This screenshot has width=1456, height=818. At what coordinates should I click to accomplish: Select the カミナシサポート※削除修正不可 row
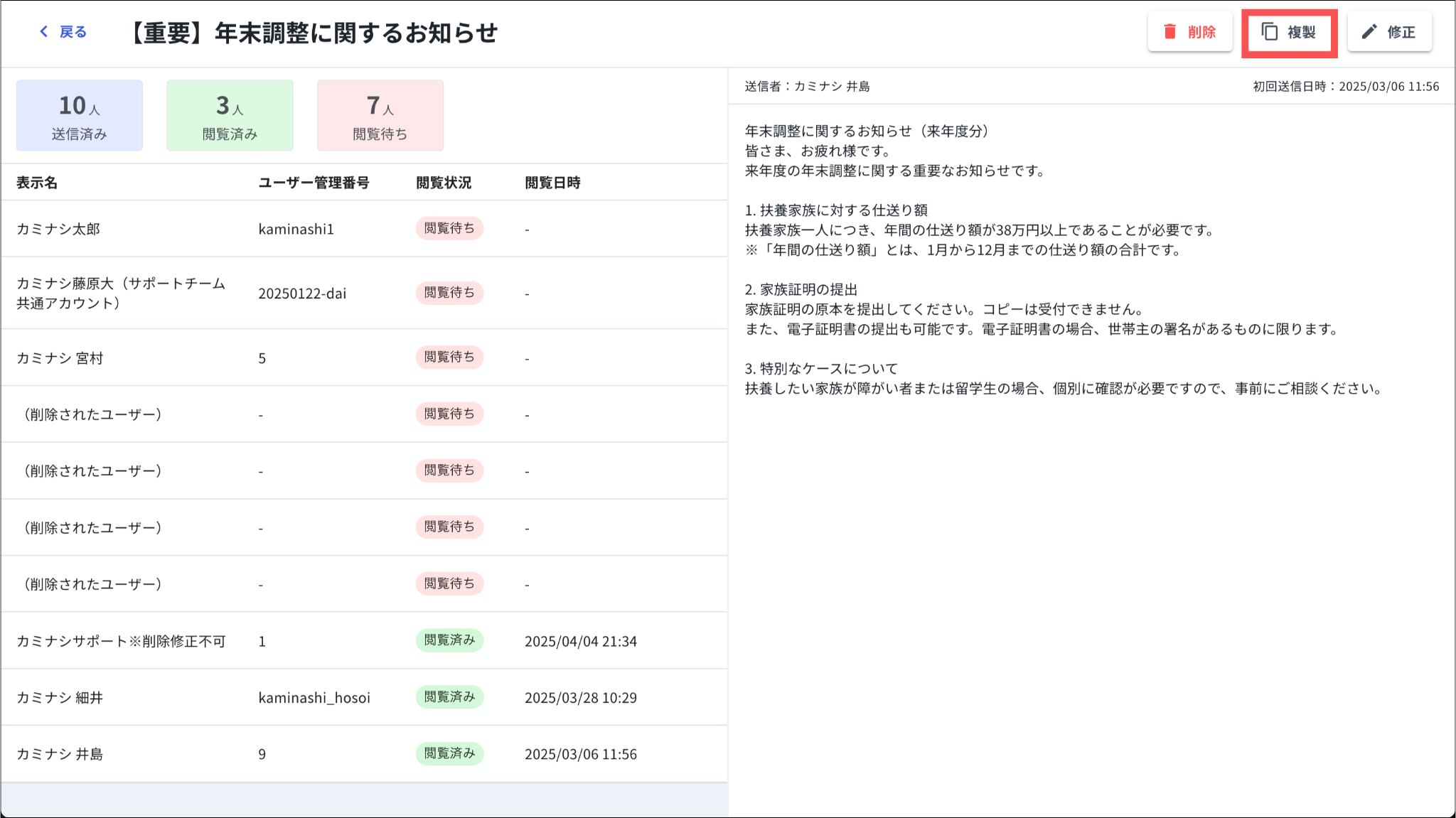point(121,641)
